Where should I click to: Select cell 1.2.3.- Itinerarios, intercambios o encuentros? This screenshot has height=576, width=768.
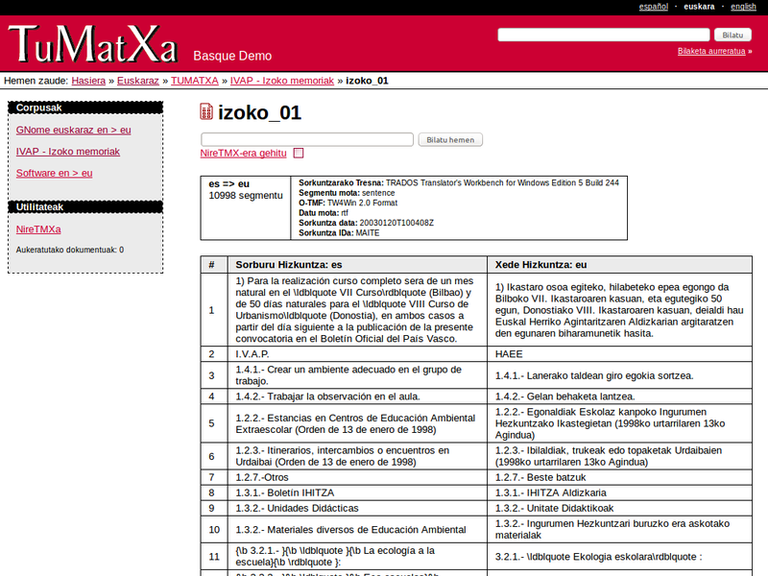click(x=358, y=456)
